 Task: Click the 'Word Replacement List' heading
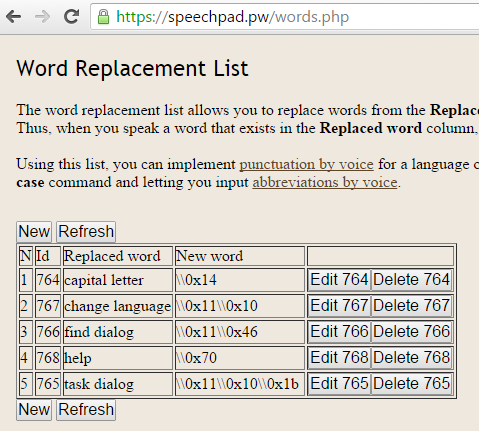[x=132, y=68]
